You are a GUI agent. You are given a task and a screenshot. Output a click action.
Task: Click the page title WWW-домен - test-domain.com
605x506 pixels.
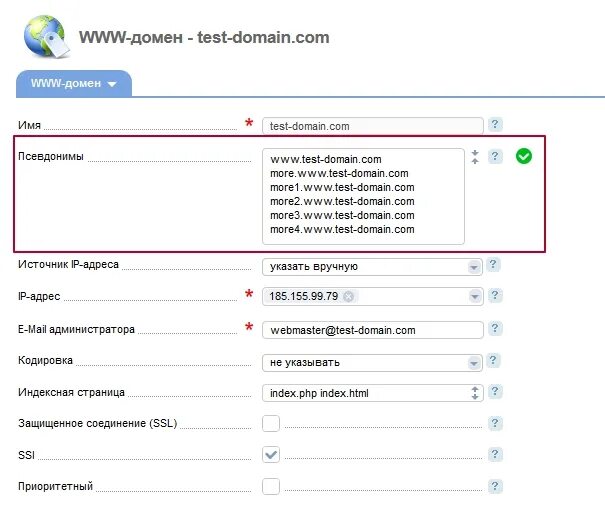pyautogui.click(x=204, y=37)
